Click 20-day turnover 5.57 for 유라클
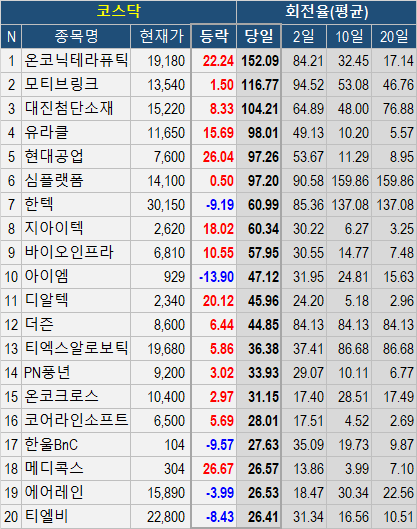Viewport: 417px width, 529px height. coord(402,133)
